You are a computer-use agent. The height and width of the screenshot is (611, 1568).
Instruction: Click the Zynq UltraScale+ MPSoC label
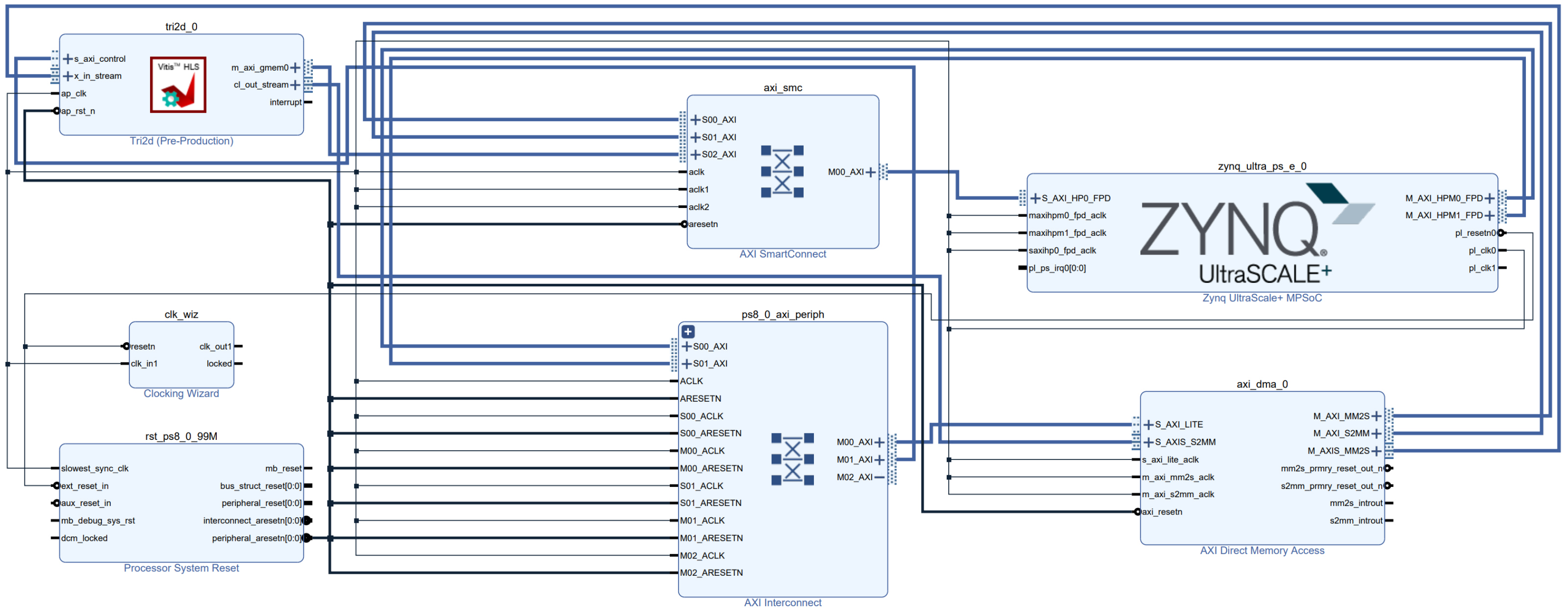click(1262, 298)
